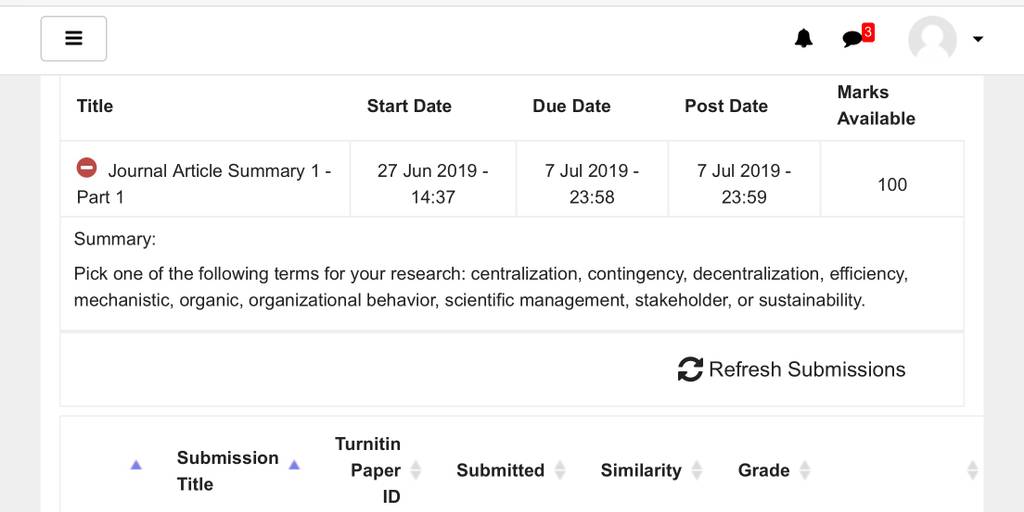The height and width of the screenshot is (512, 1024).
Task: Open Journal Article Summary 1 - Part 1
Action: point(204,184)
